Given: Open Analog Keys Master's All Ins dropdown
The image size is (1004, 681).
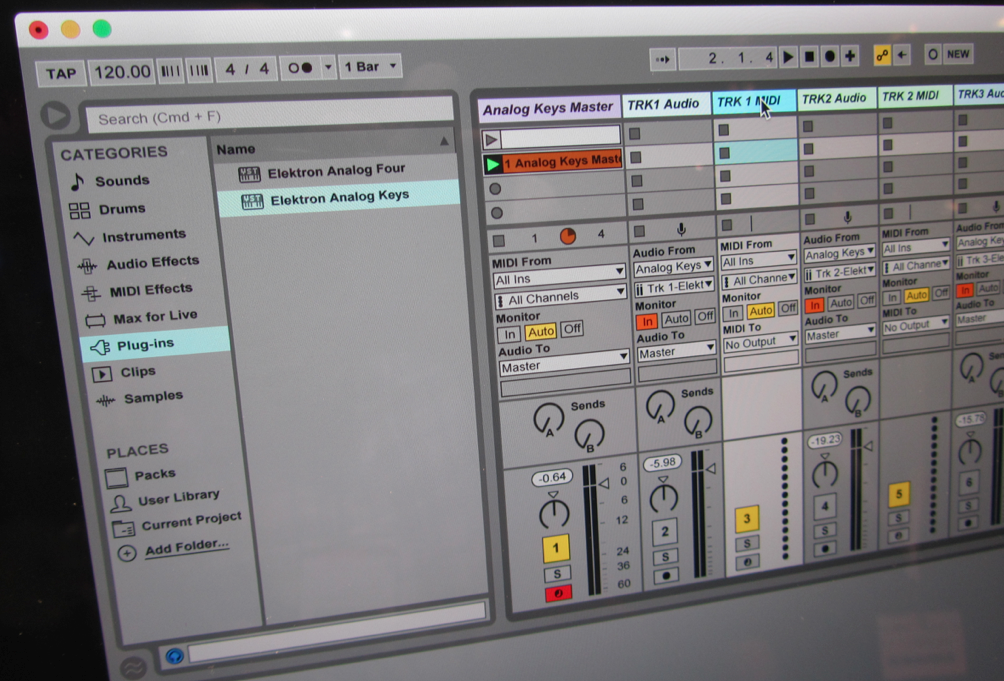Looking at the screenshot, I should click(x=560, y=280).
